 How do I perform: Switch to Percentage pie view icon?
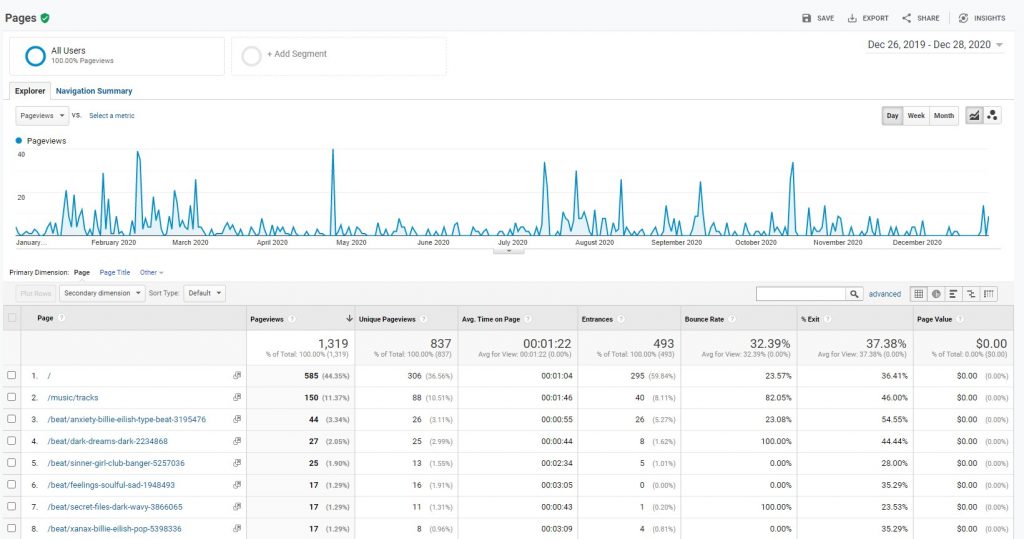click(936, 294)
